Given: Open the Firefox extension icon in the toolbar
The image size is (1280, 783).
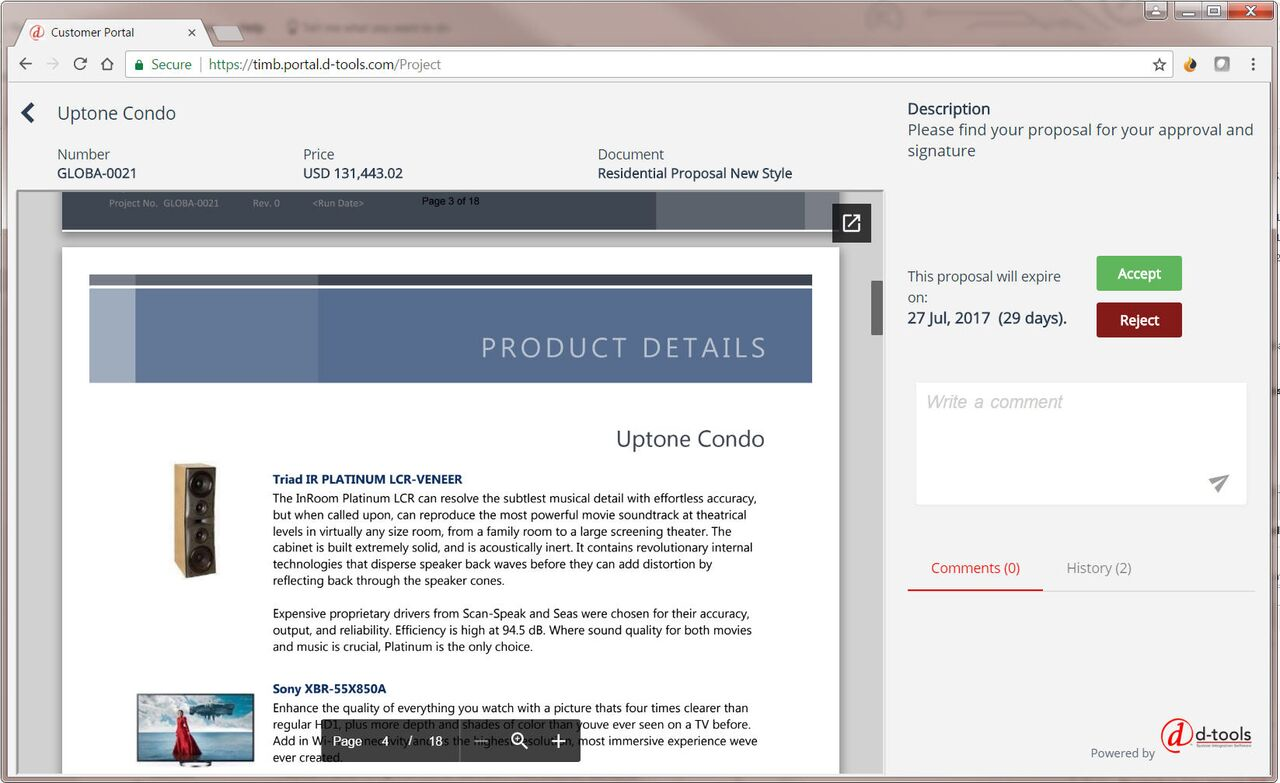Looking at the screenshot, I should click(x=1189, y=63).
